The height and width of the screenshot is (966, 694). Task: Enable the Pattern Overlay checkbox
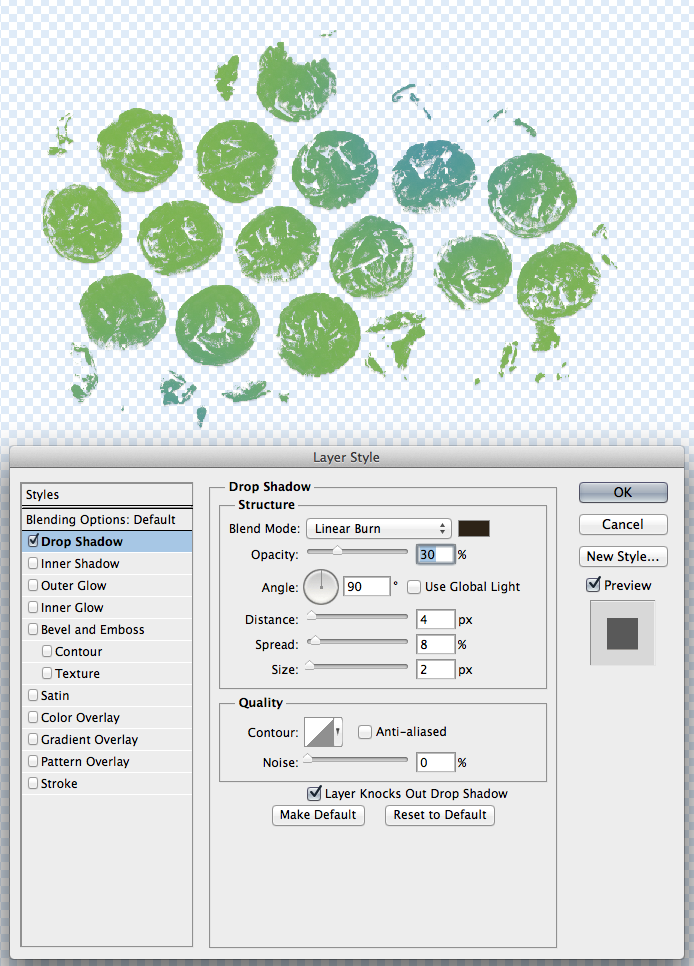33,761
